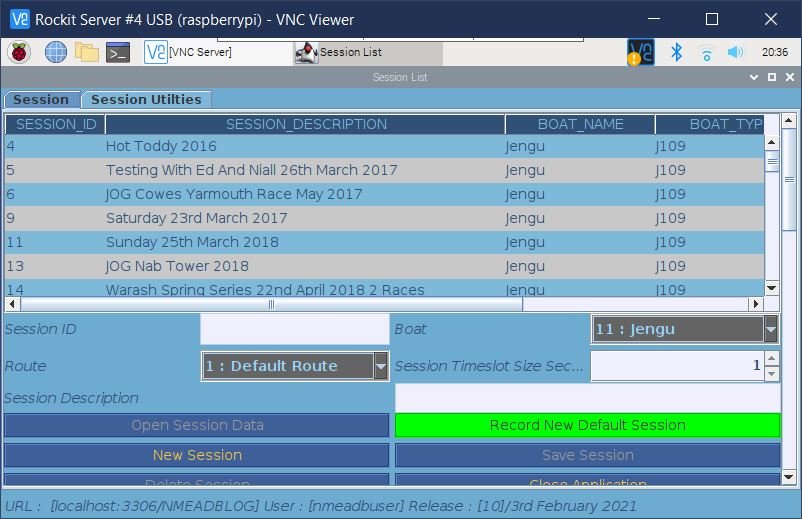
Task: Open the File Manager folder icon
Action: [86, 53]
